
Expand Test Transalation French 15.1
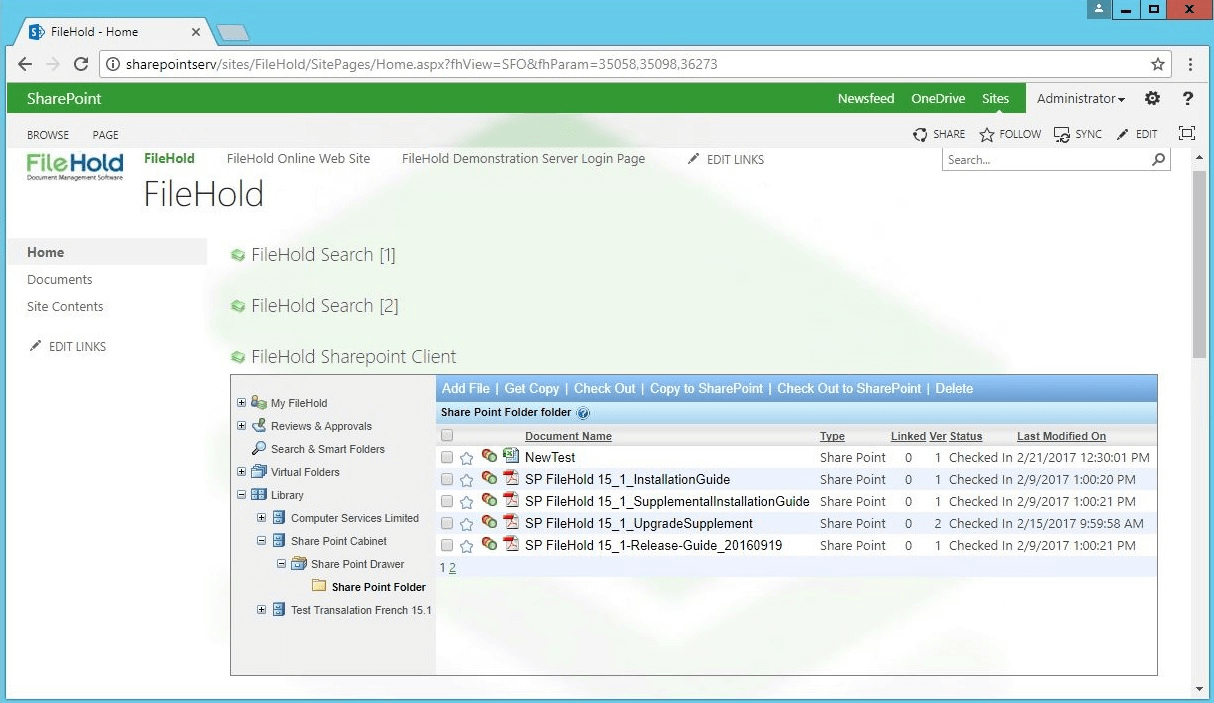pos(261,610)
